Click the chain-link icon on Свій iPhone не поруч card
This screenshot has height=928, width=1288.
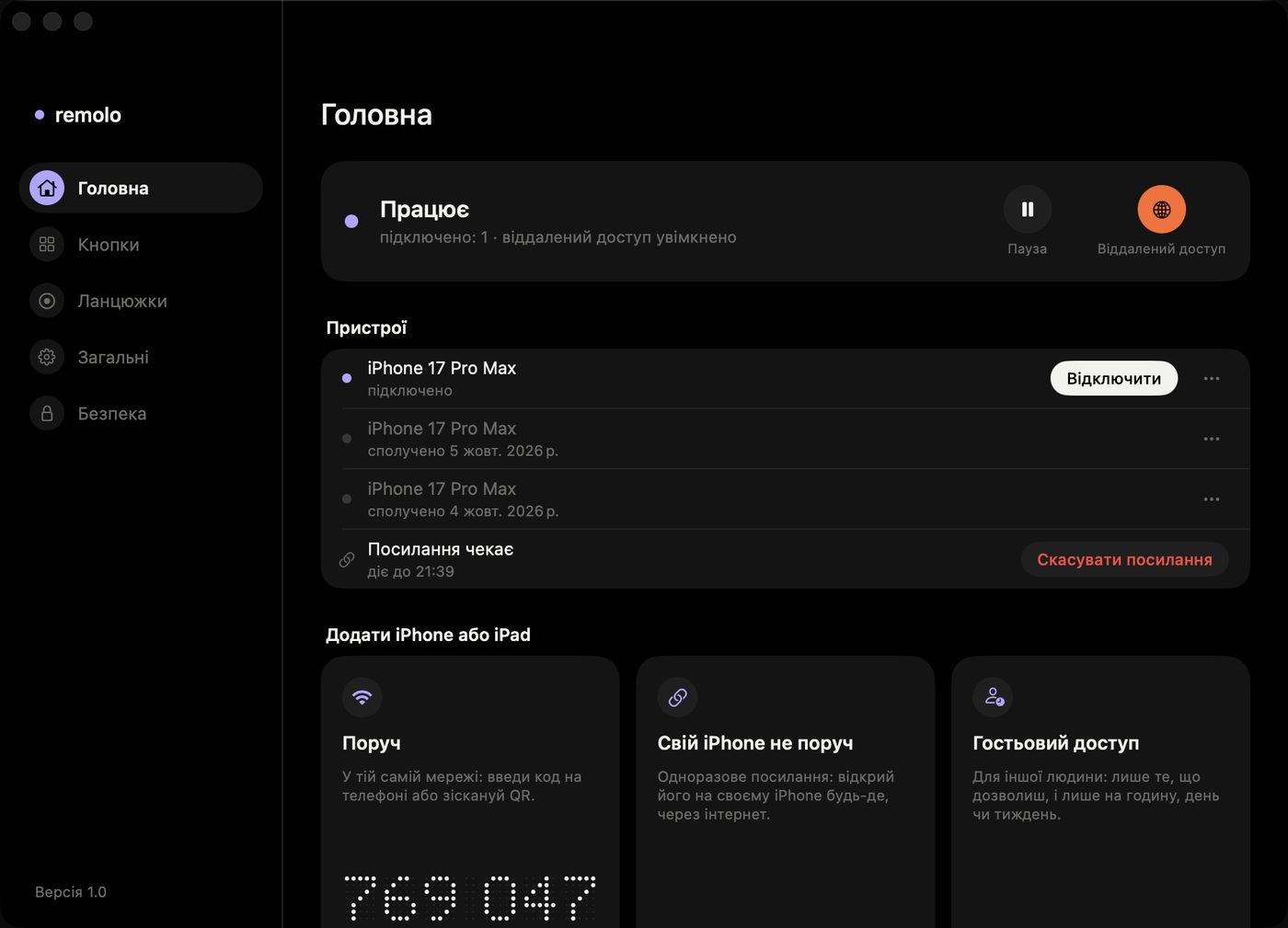[678, 697]
